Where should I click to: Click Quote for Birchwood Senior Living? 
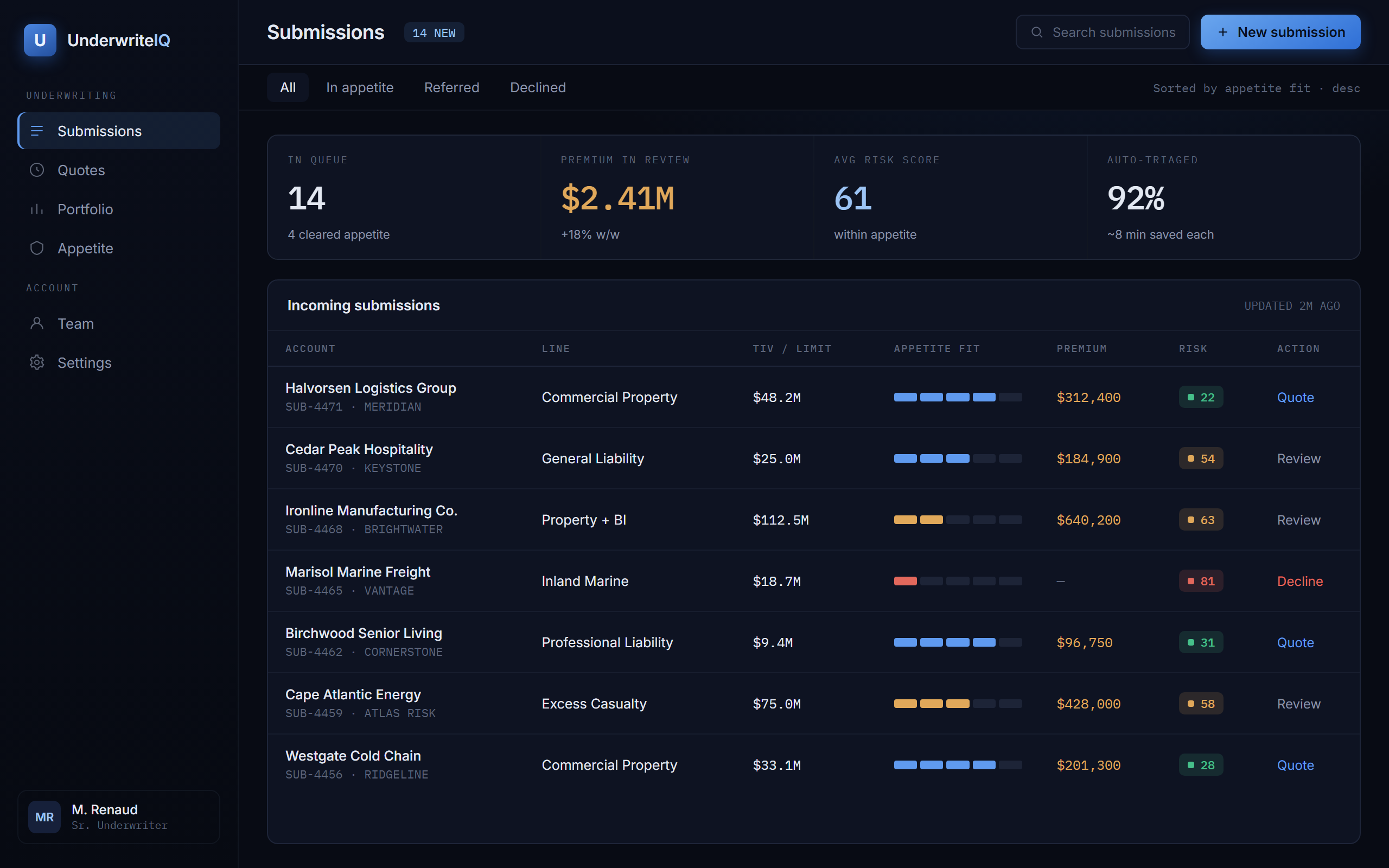tap(1295, 642)
